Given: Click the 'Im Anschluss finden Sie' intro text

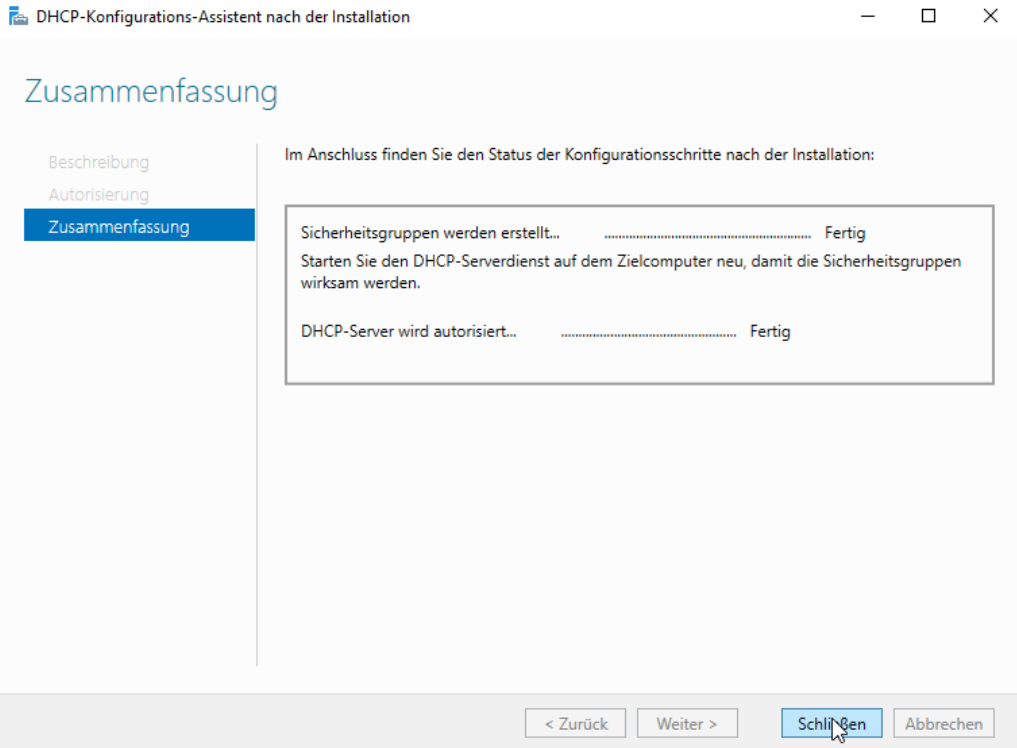Looking at the screenshot, I should coord(580,155).
